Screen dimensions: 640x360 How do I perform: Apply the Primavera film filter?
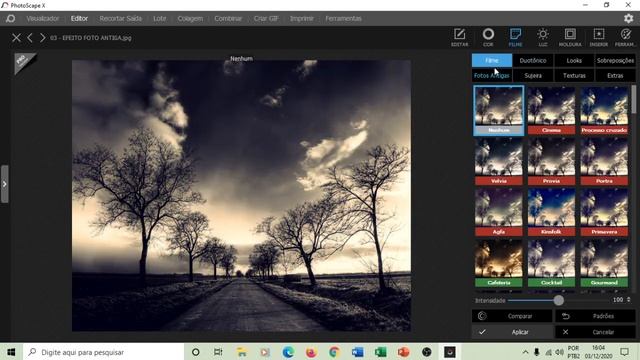604,212
